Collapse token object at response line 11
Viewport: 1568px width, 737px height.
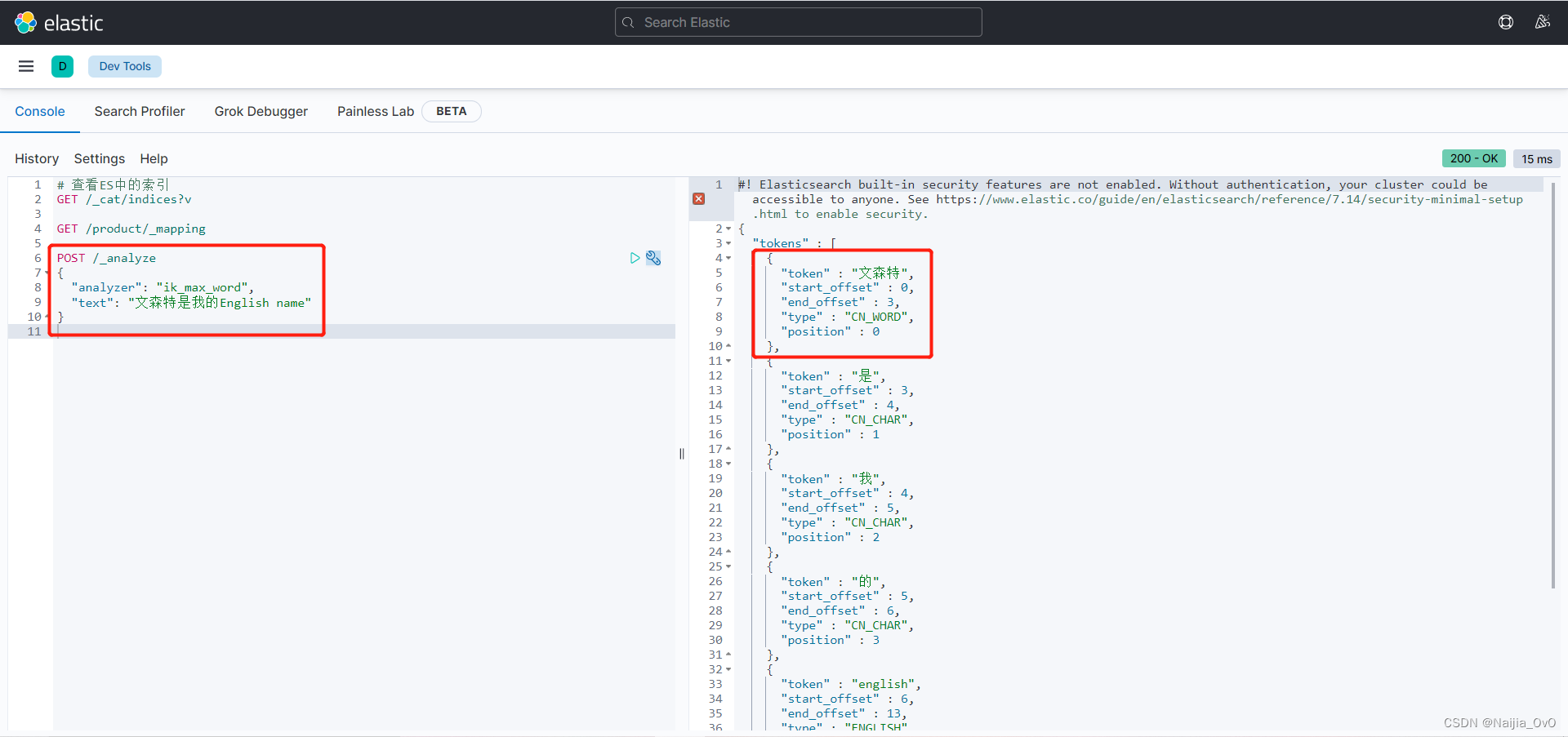pos(728,361)
